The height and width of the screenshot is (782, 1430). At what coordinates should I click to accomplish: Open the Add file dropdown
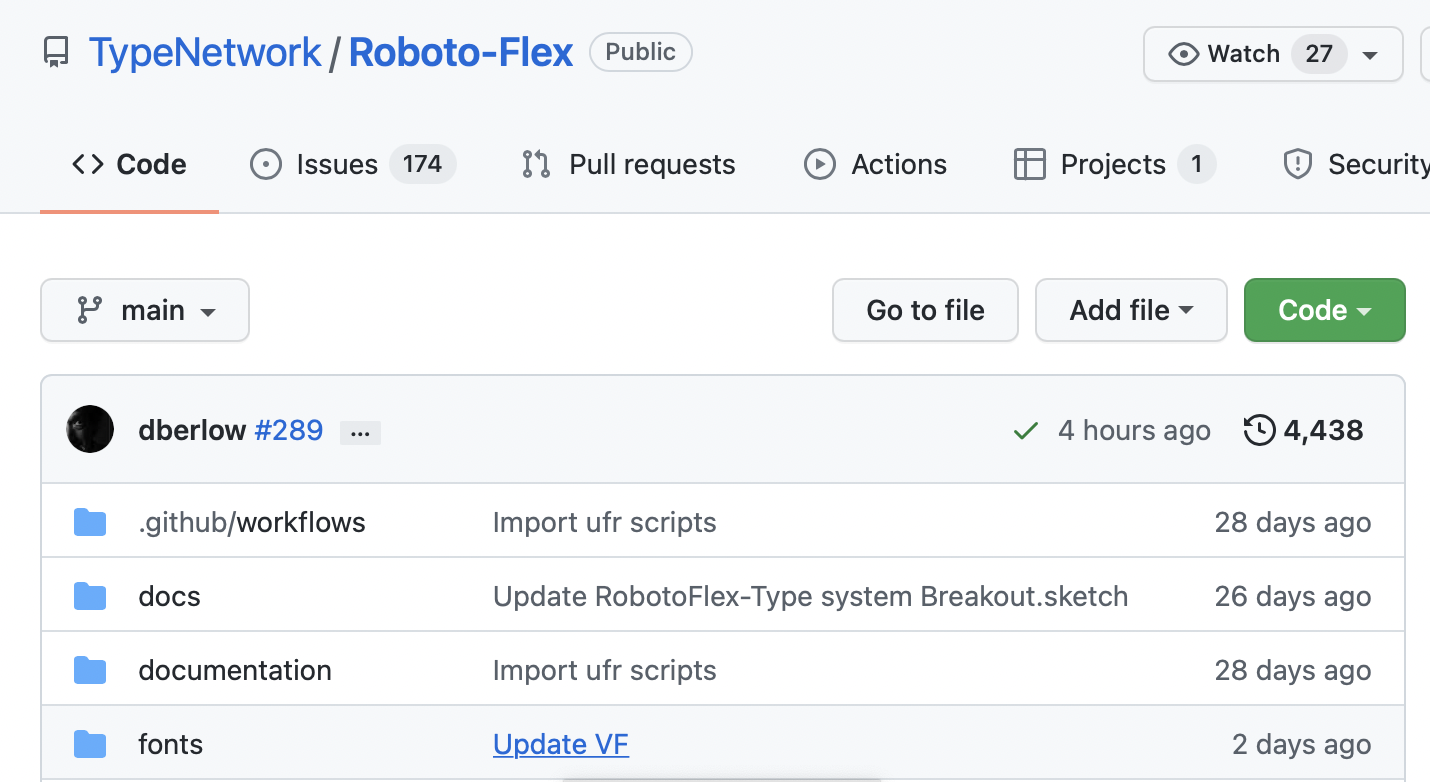[x=1131, y=310]
